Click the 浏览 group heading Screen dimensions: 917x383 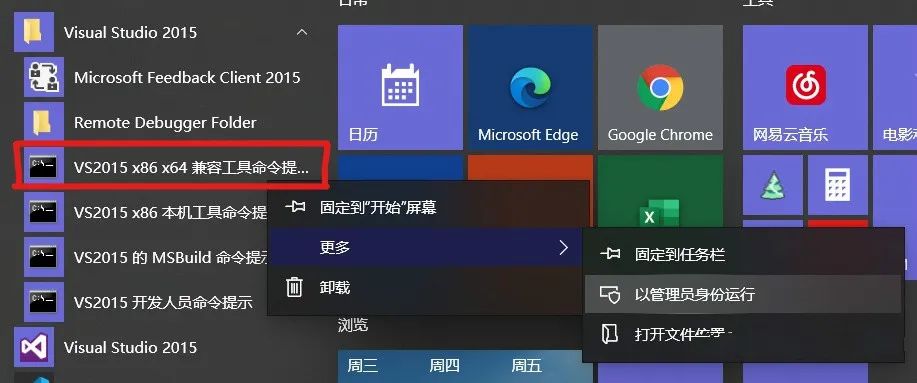[353, 325]
